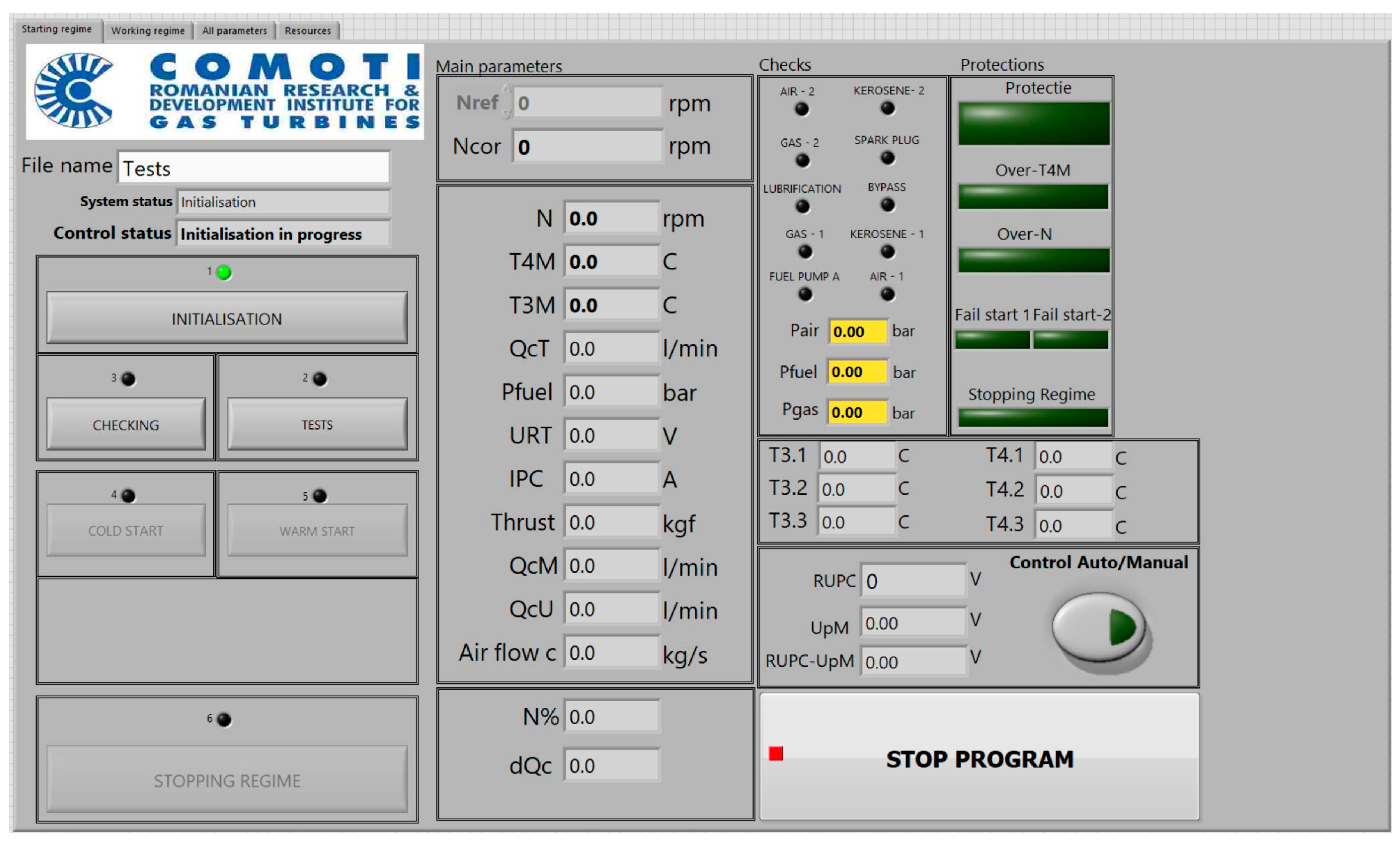Click the Protectie protection indicator
Image resolution: width=1400 pixels, height=845 pixels.
1034,124
